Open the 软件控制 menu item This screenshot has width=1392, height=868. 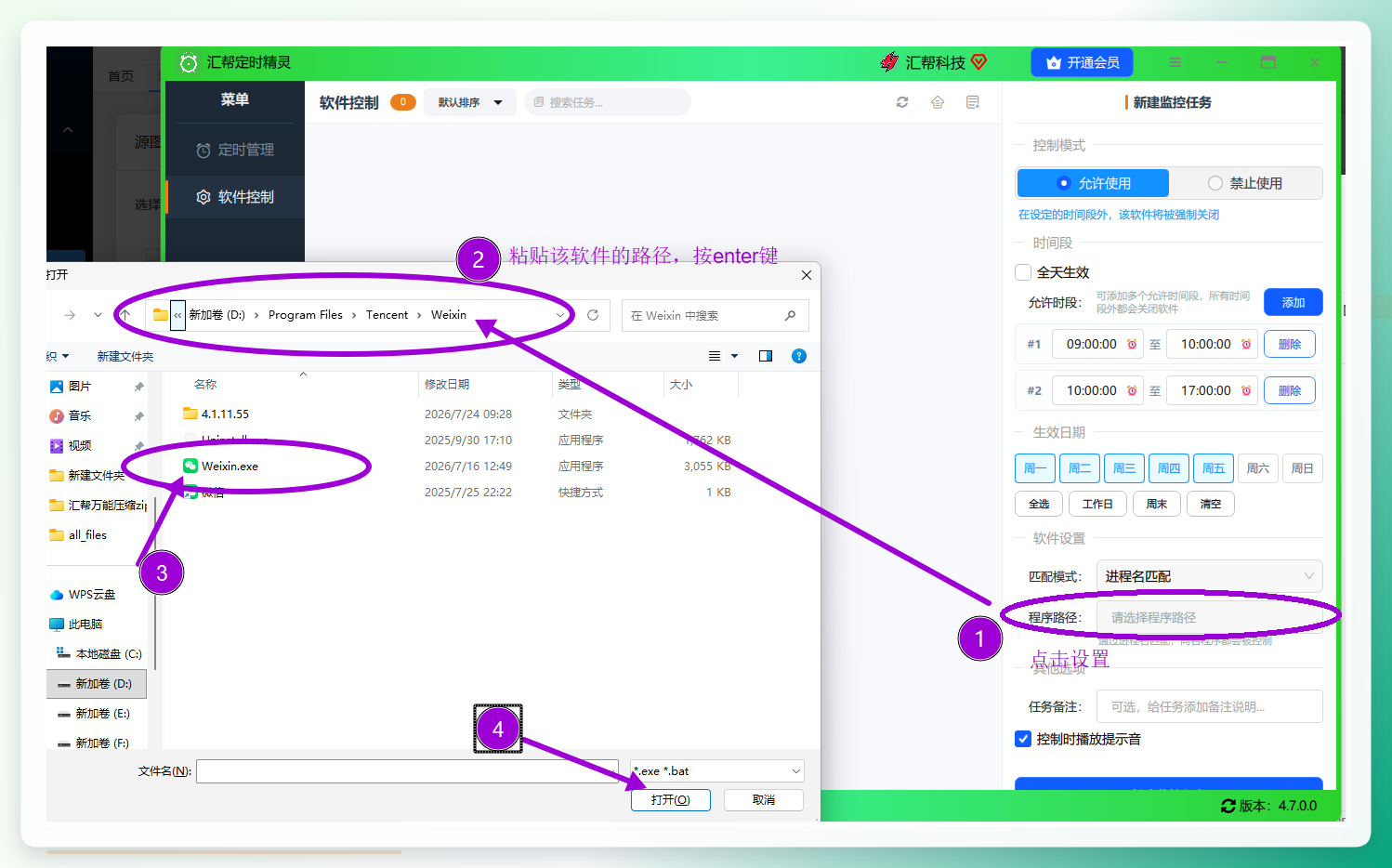pyautogui.click(x=235, y=197)
